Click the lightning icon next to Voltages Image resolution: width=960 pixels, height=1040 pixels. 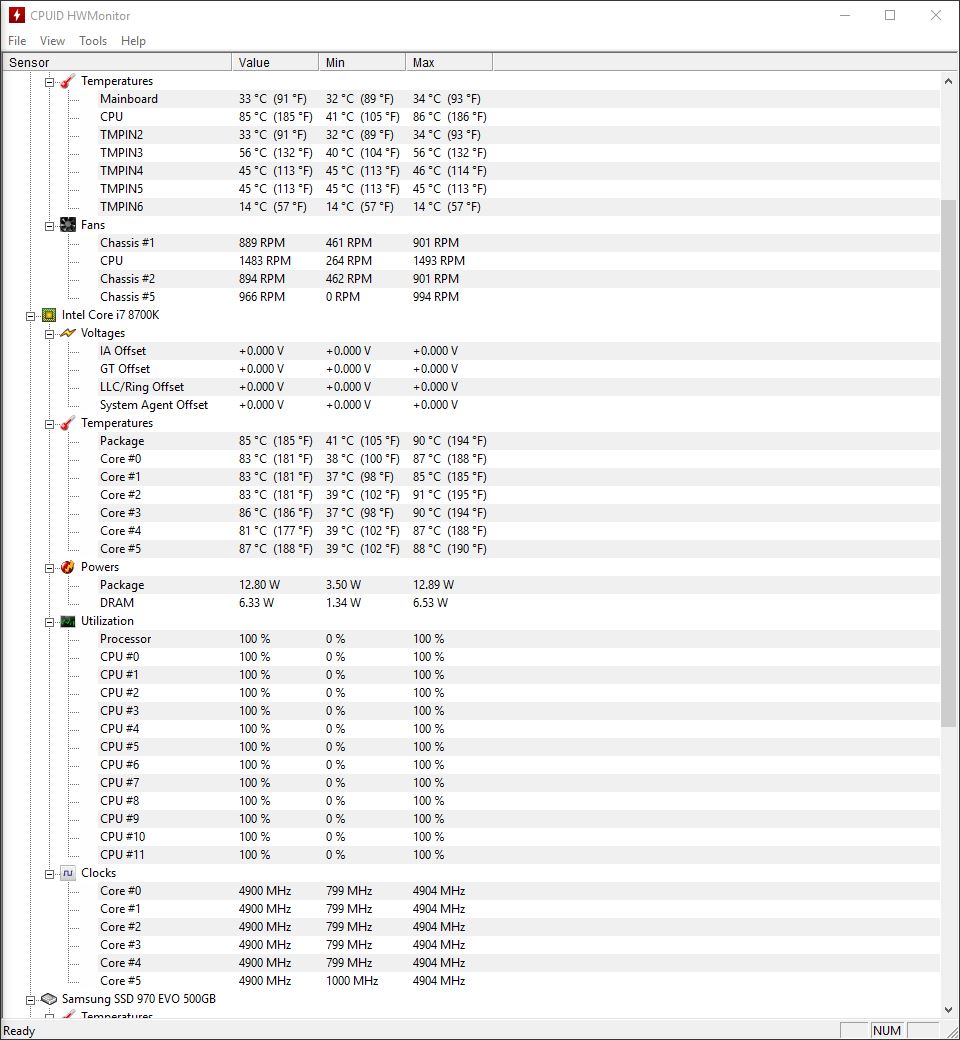pyautogui.click(x=67, y=333)
